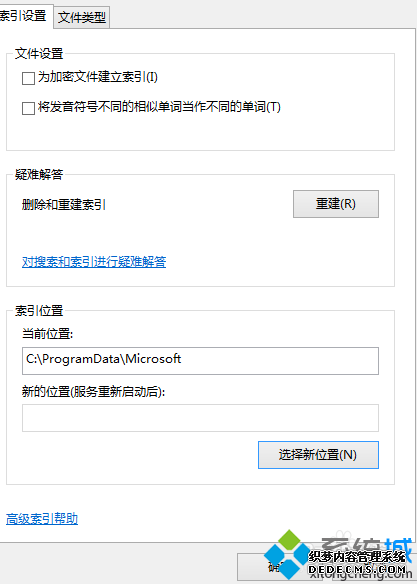Enable the 为加密文件建立索引 checkbox

click(x=28, y=79)
